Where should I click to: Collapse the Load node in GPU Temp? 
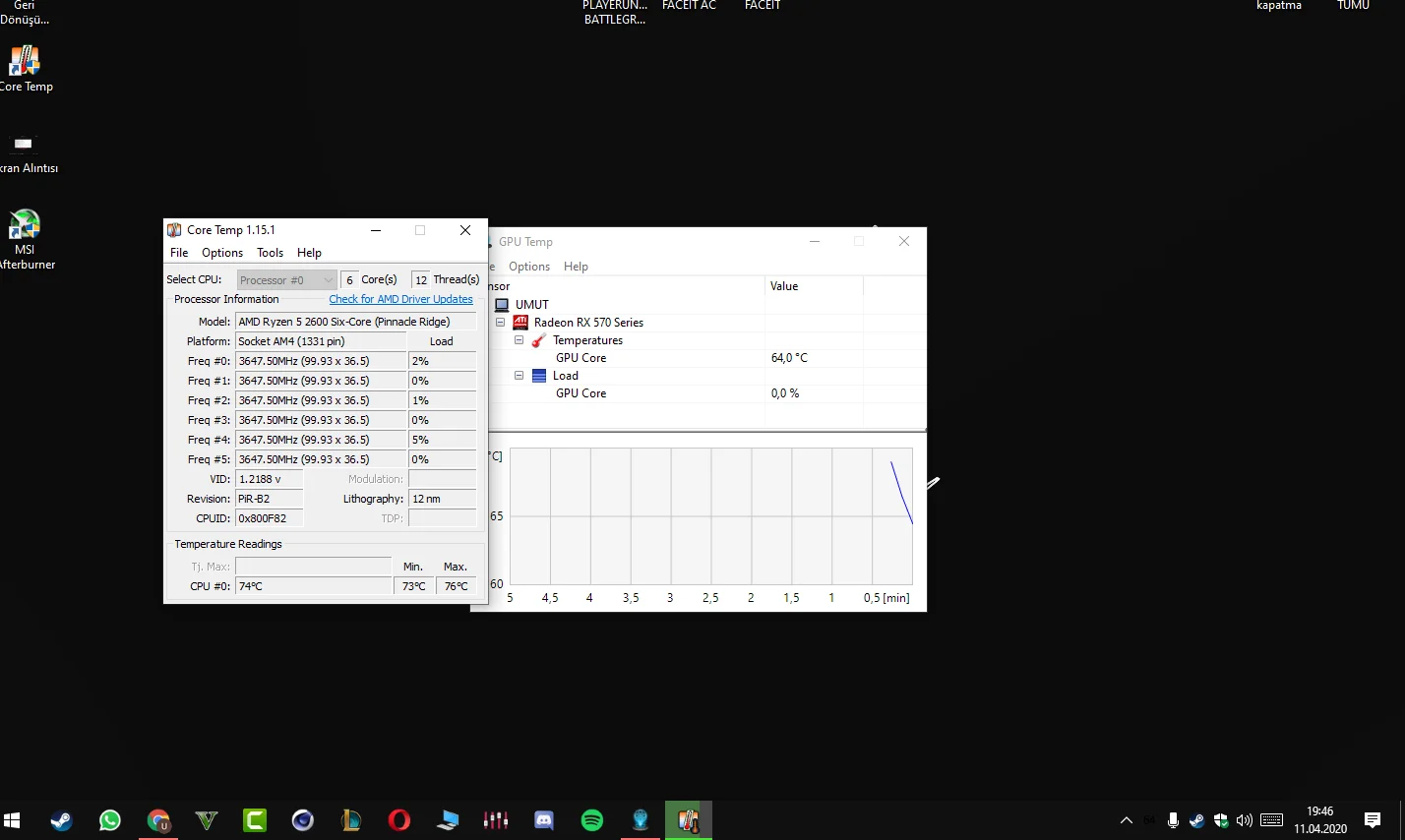[519, 376]
